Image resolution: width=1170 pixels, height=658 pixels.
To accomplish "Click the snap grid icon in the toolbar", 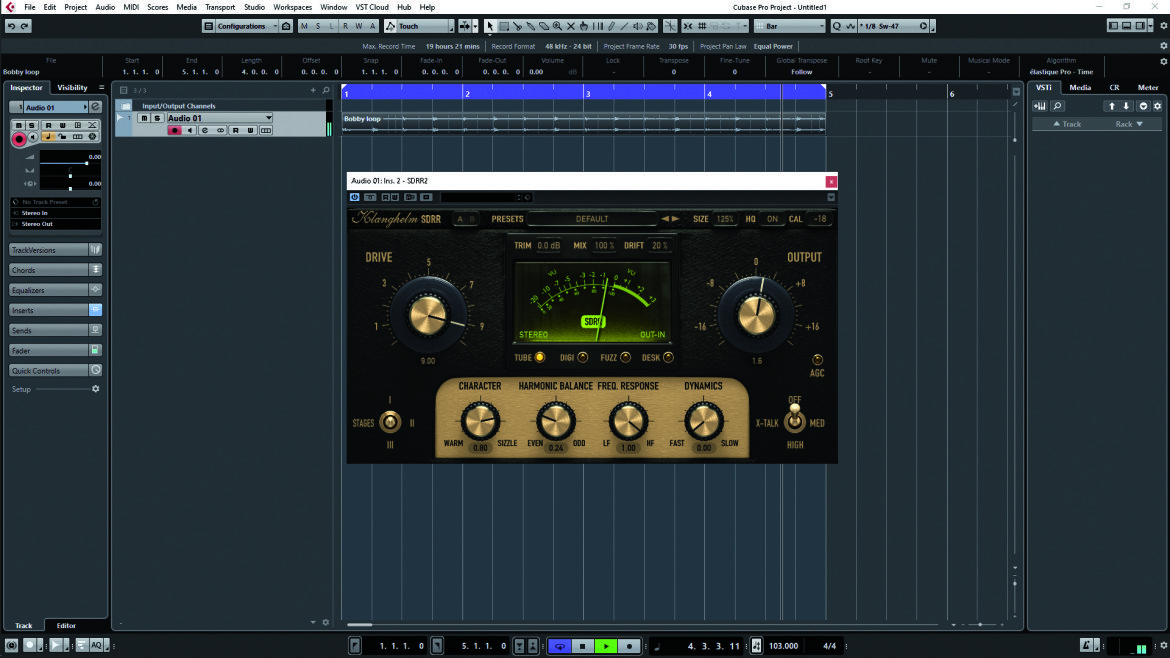I will [x=702, y=26].
